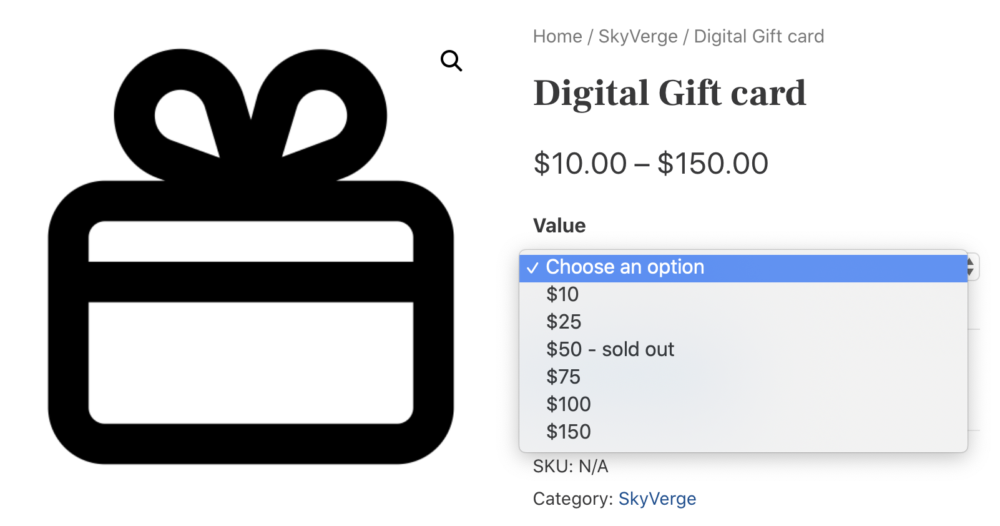Open SkyVerge in the breadcrumb trail

click(x=638, y=36)
